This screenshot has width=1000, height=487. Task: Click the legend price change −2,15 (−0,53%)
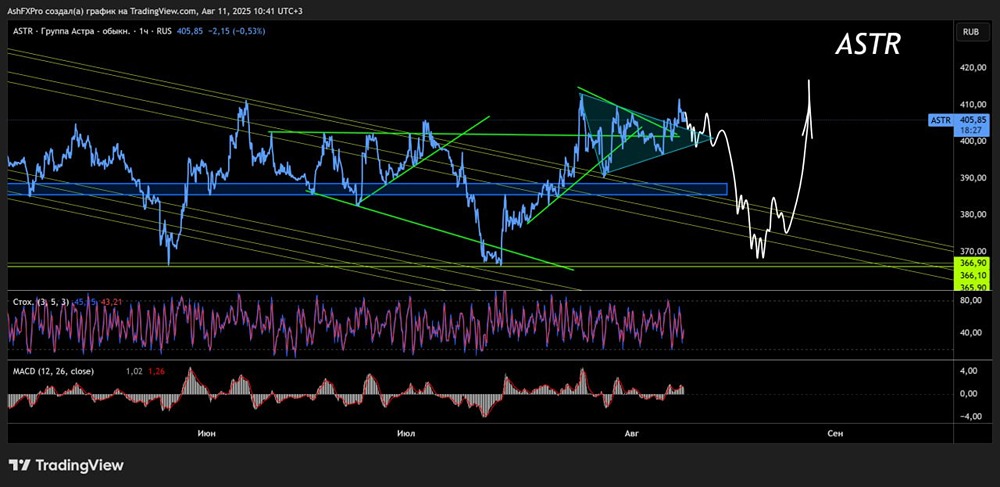coord(237,31)
